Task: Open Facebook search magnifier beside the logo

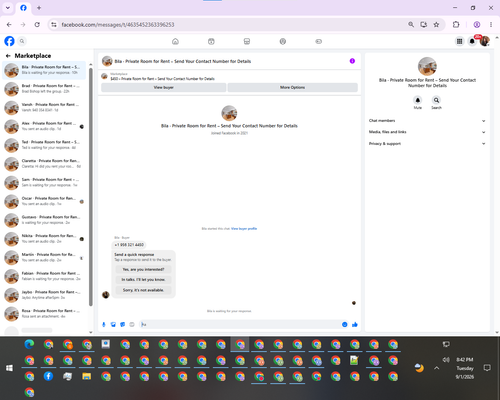Action: click(x=22, y=41)
